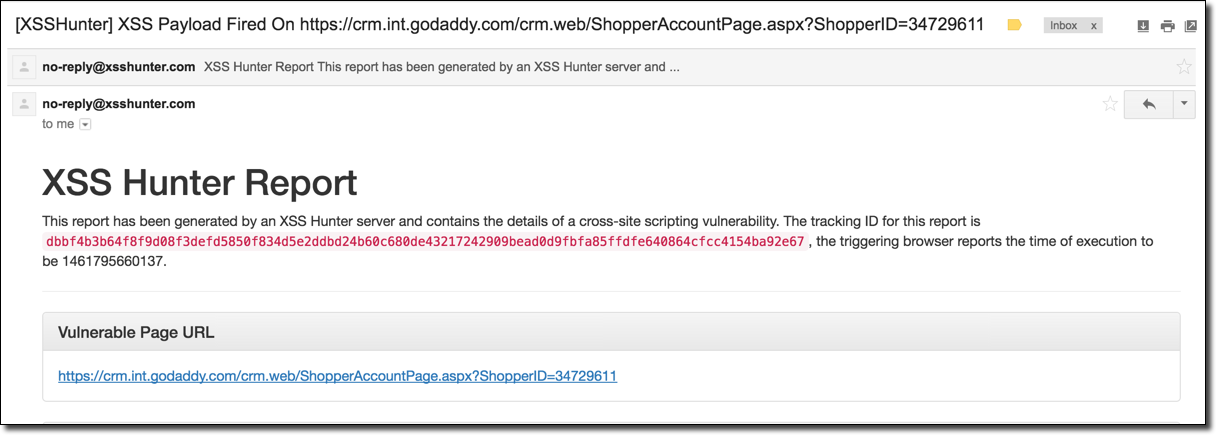Star the expanded xsshunter message
This screenshot has height=435, width=1216.
[1110, 104]
